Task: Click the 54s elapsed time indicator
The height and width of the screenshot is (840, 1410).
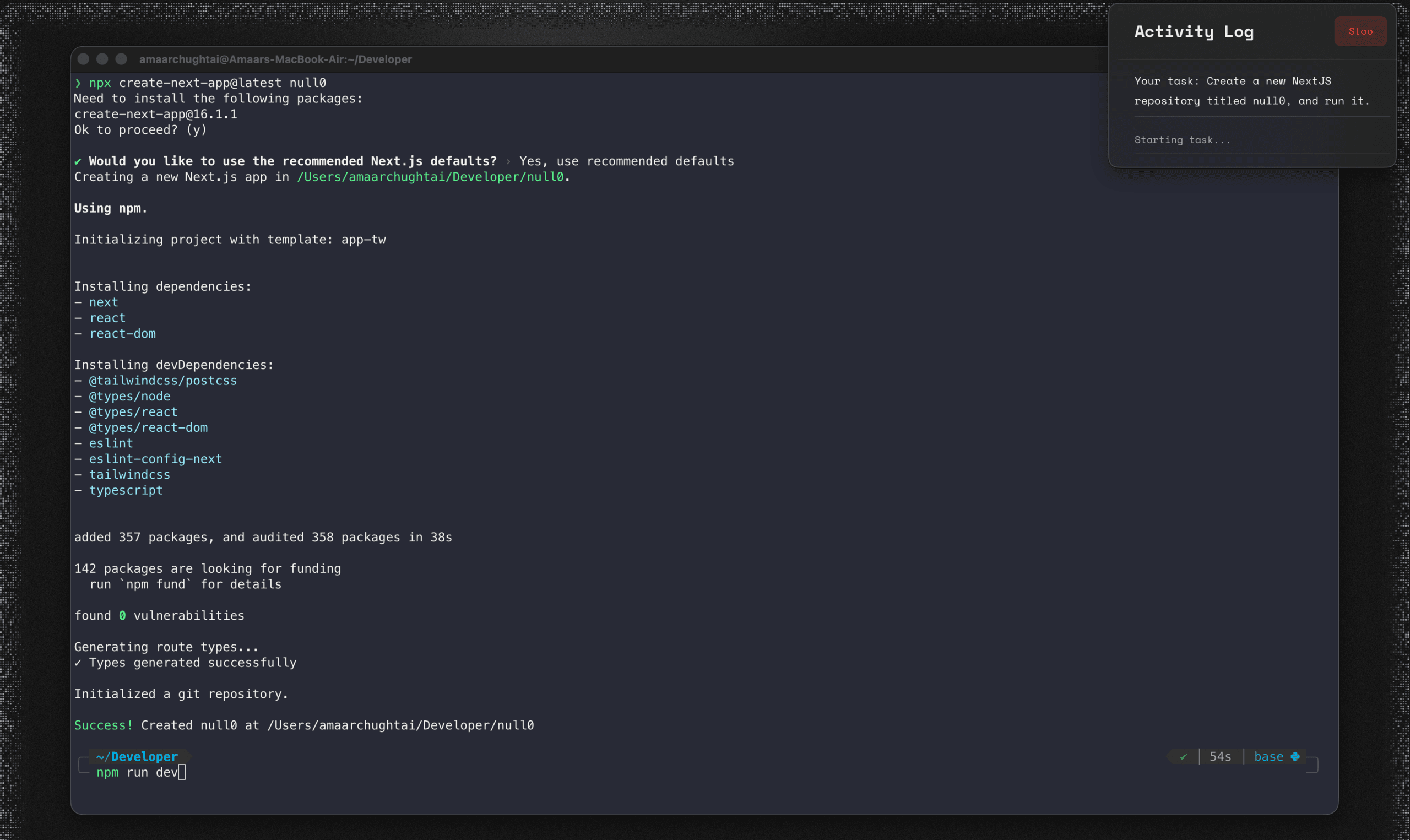Action: click(x=1221, y=756)
